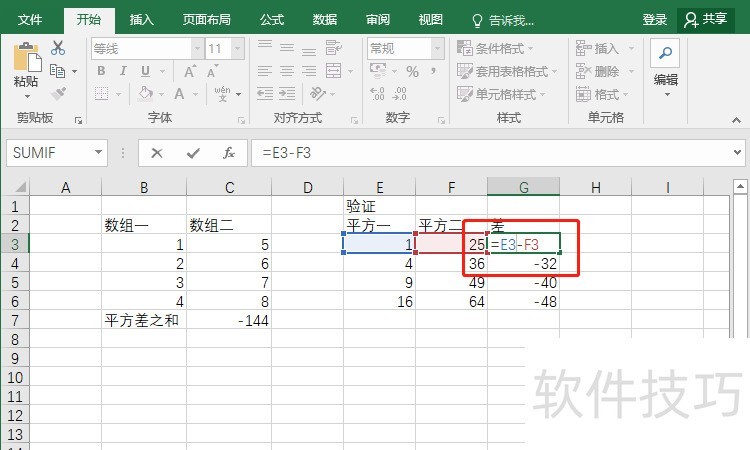Image resolution: width=750 pixels, height=450 pixels.
Task: Open Insert Function fx dialog
Action: tap(229, 153)
